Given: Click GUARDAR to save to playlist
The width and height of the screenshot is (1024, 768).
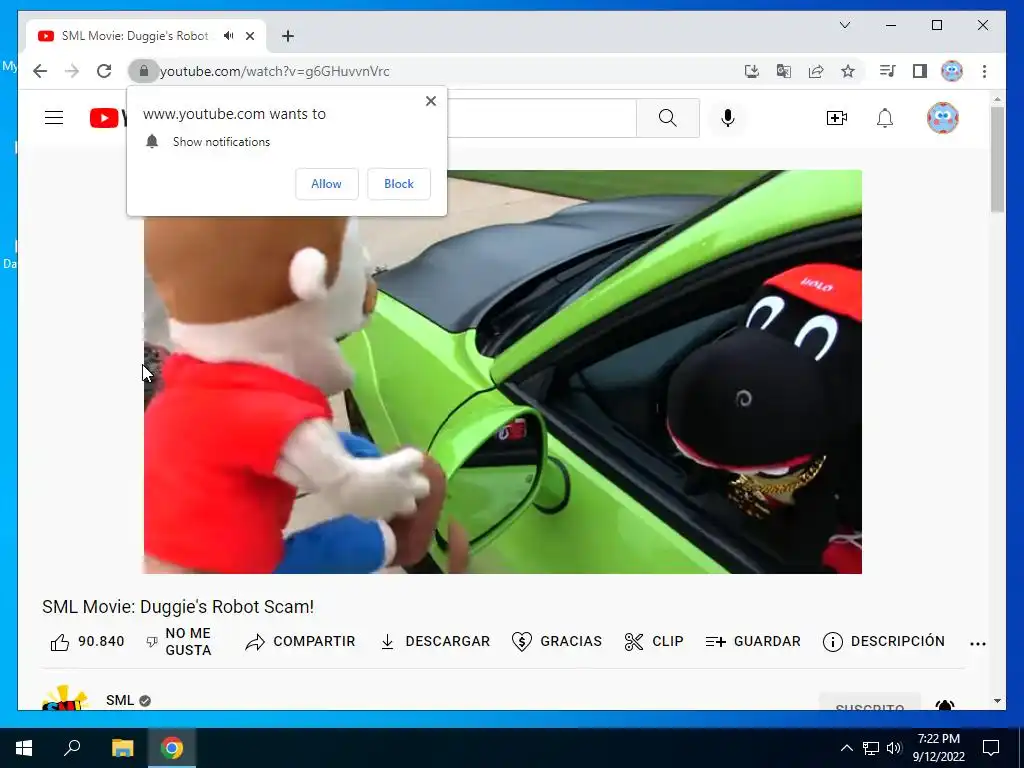Looking at the screenshot, I should point(753,642).
